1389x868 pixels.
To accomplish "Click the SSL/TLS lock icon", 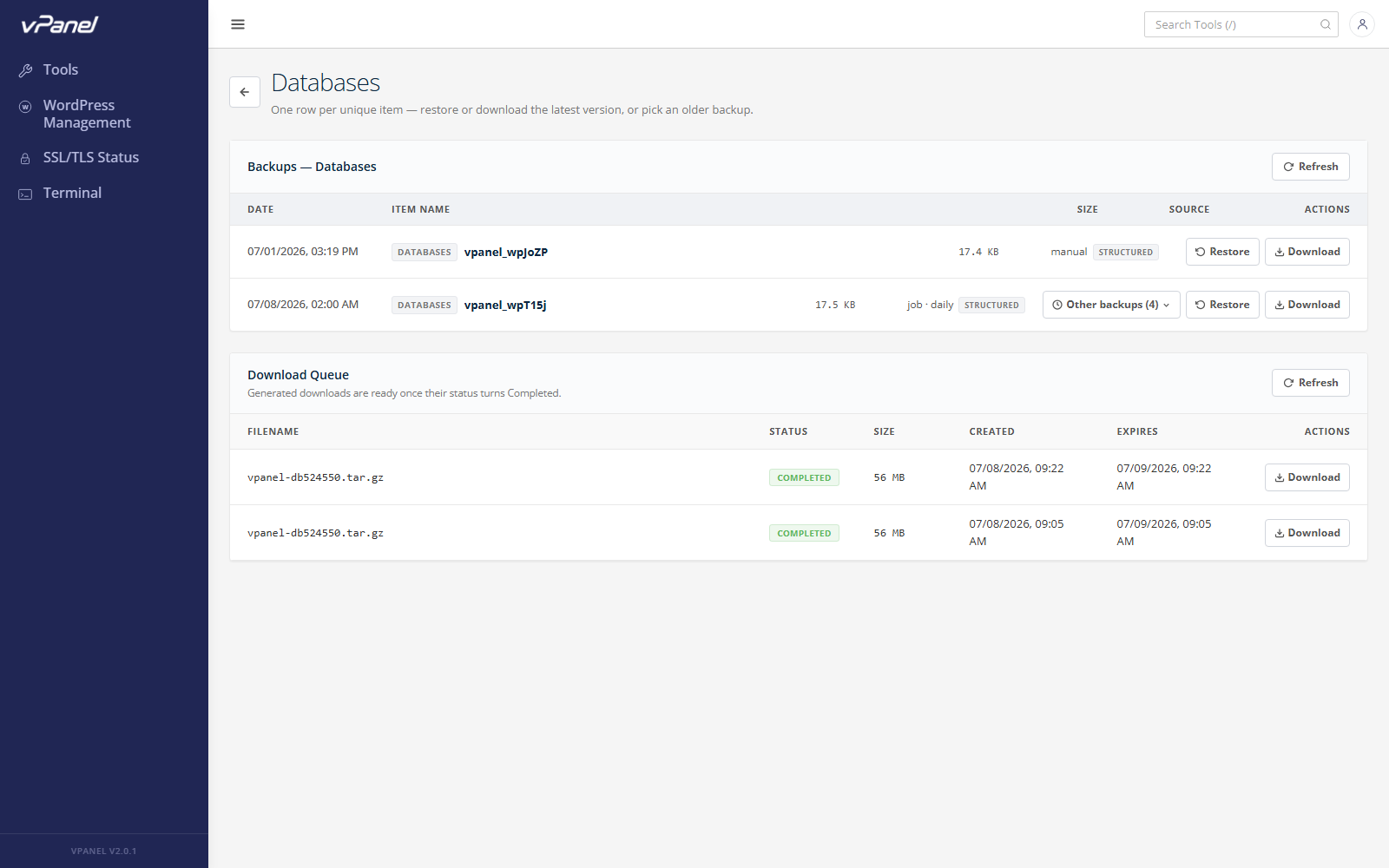I will [x=25, y=158].
